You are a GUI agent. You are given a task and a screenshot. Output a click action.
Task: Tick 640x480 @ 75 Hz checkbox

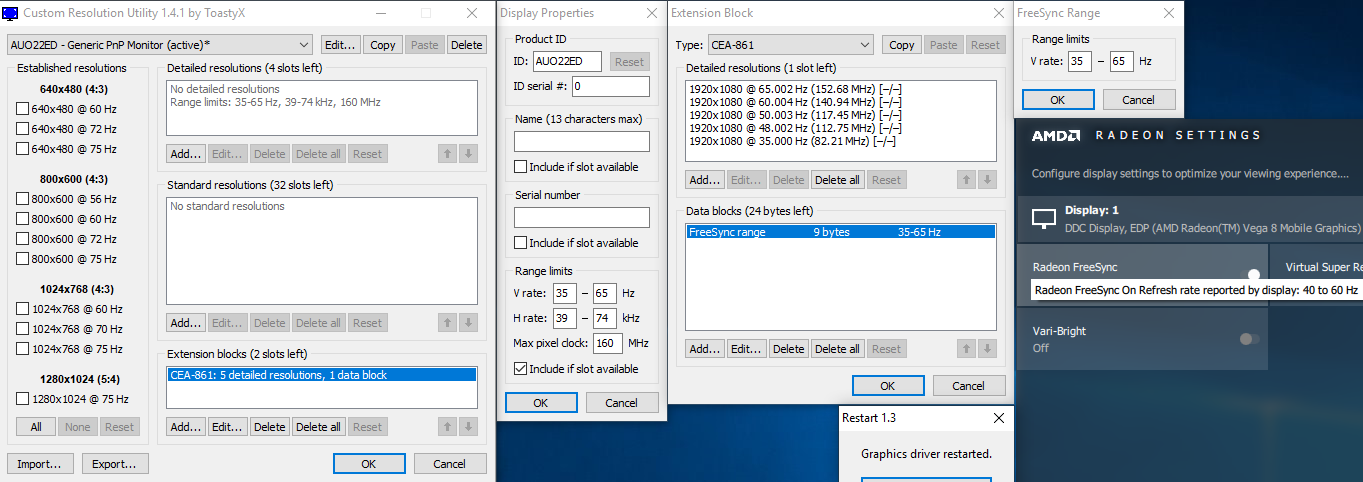coord(22,149)
